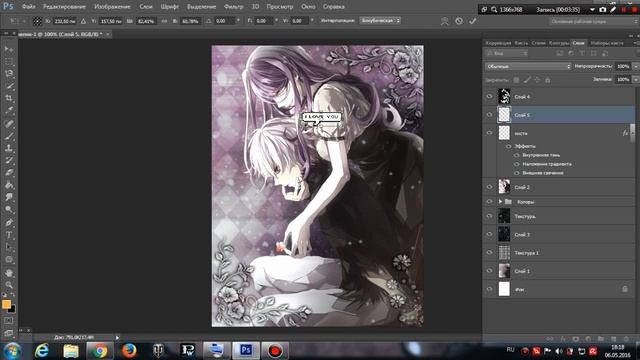This screenshot has width=640, height=360.
Task: Select the Pen tool
Action: pyautogui.click(x=9, y=222)
